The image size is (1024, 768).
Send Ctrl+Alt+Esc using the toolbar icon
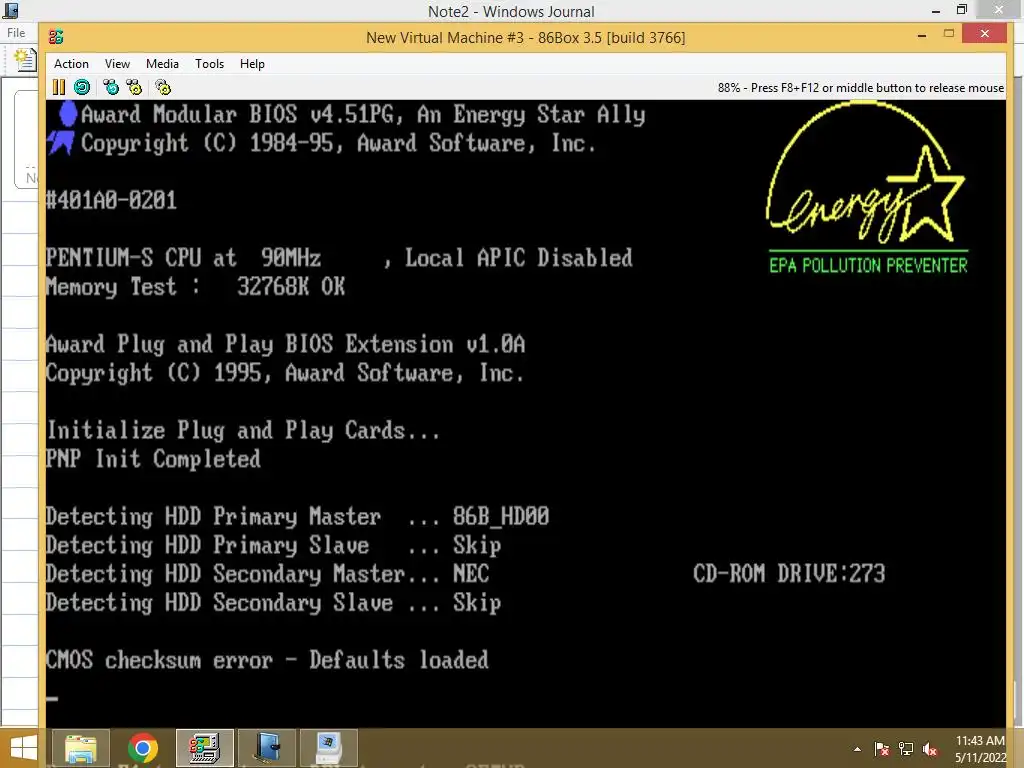134,87
